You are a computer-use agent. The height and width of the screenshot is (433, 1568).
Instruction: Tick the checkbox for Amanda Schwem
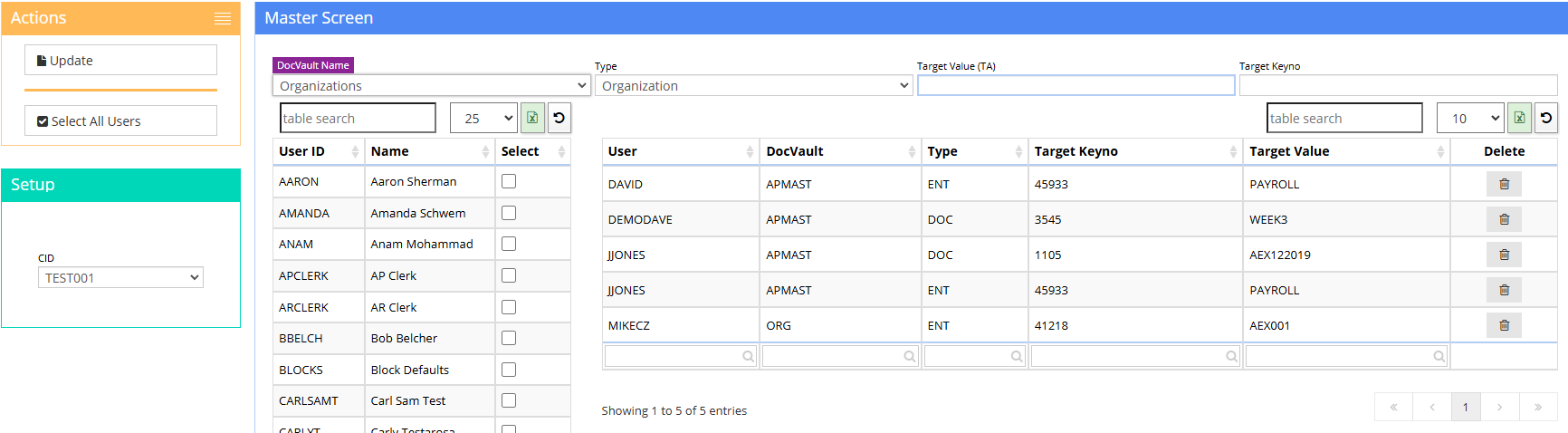click(509, 213)
